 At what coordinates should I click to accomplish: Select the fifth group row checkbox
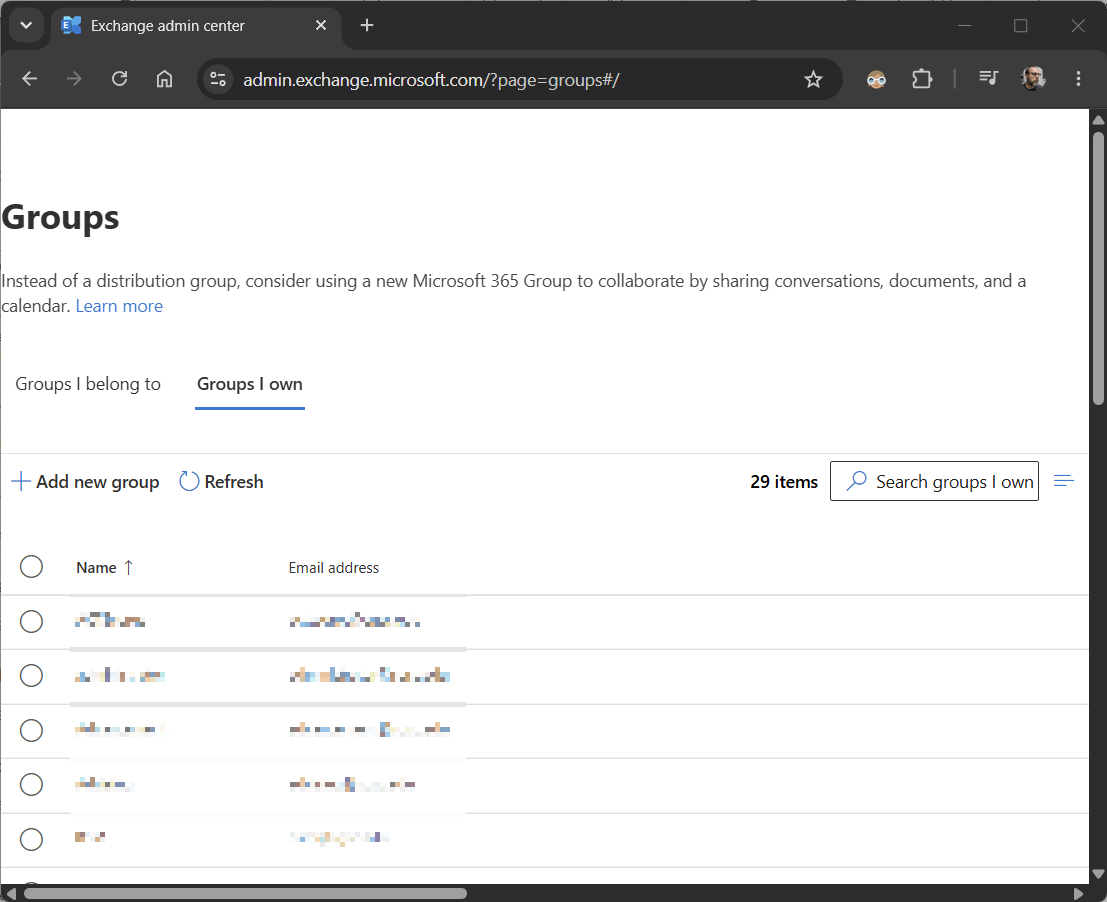pyautogui.click(x=31, y=839)
